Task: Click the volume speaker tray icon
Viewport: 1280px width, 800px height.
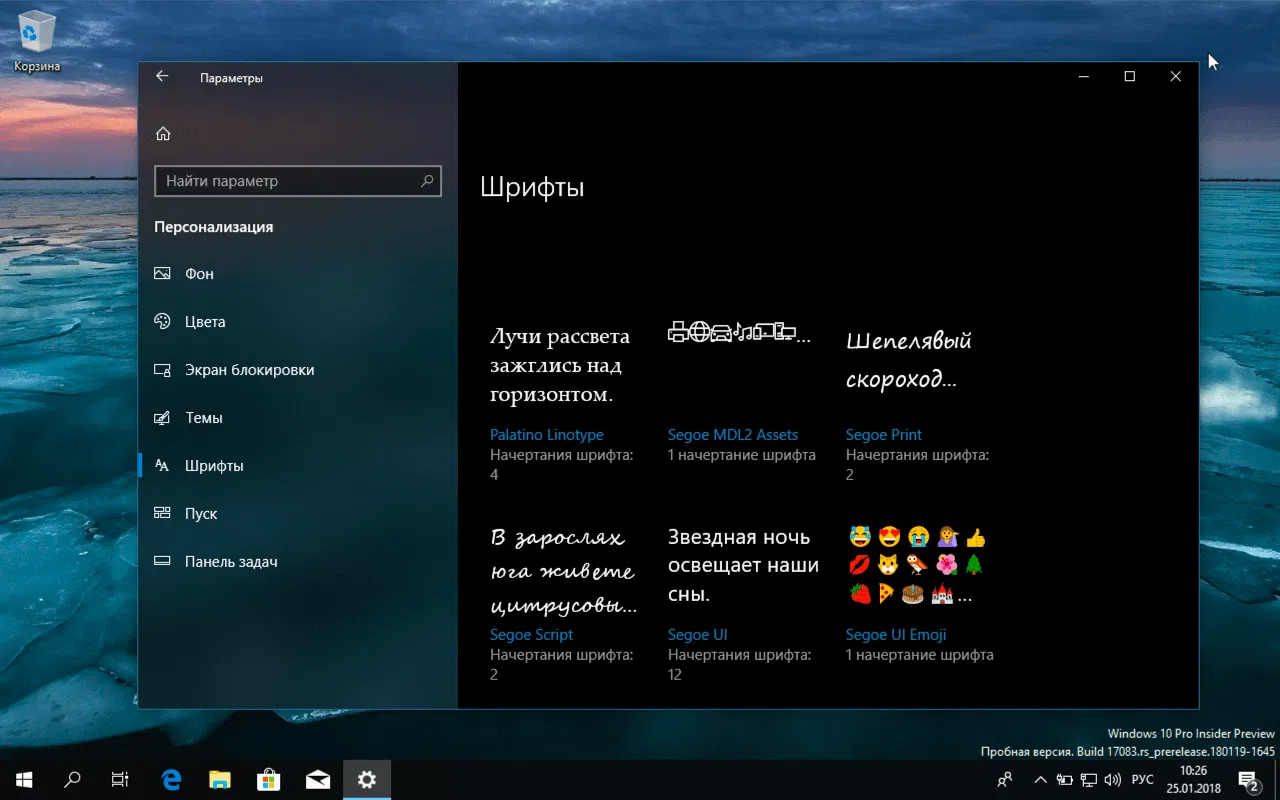Action: point(1113,780)
